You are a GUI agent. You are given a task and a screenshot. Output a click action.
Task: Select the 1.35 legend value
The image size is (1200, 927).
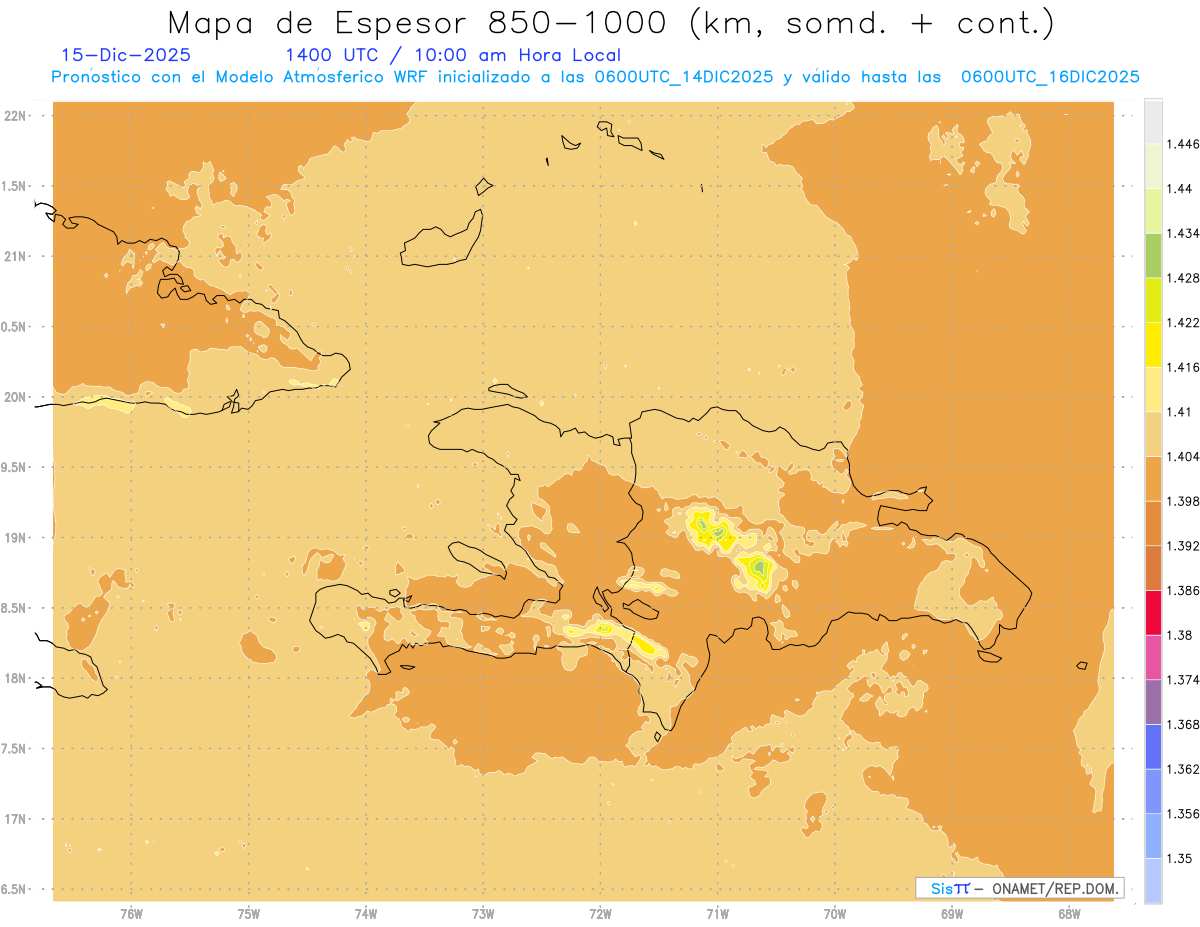tap(1180, 859)
